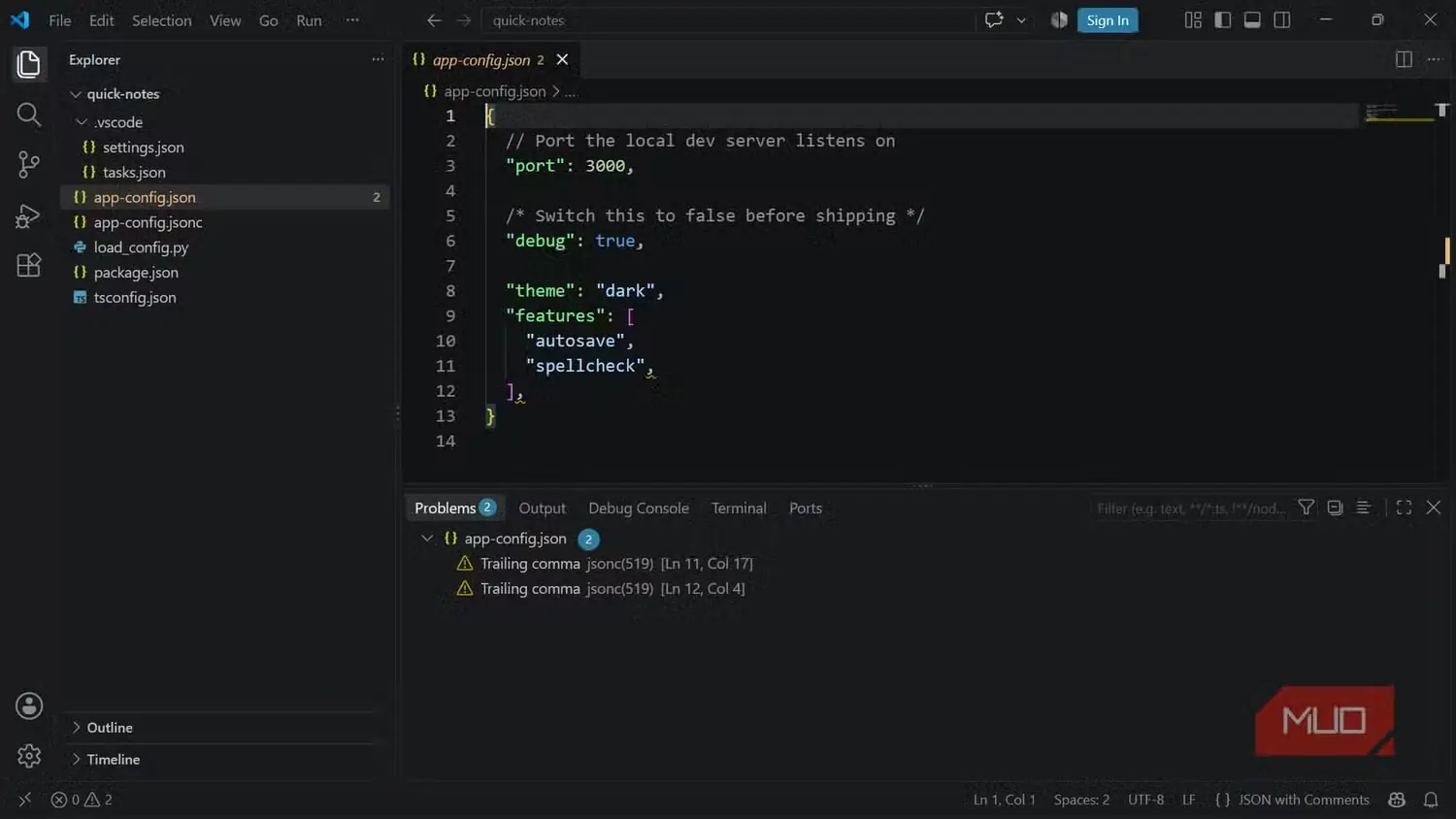The height and width of the screenshot is (819, 1456).
Task: Click the breadcrumb ellipsis after app-config.json
Action: [x=571, y=91]
